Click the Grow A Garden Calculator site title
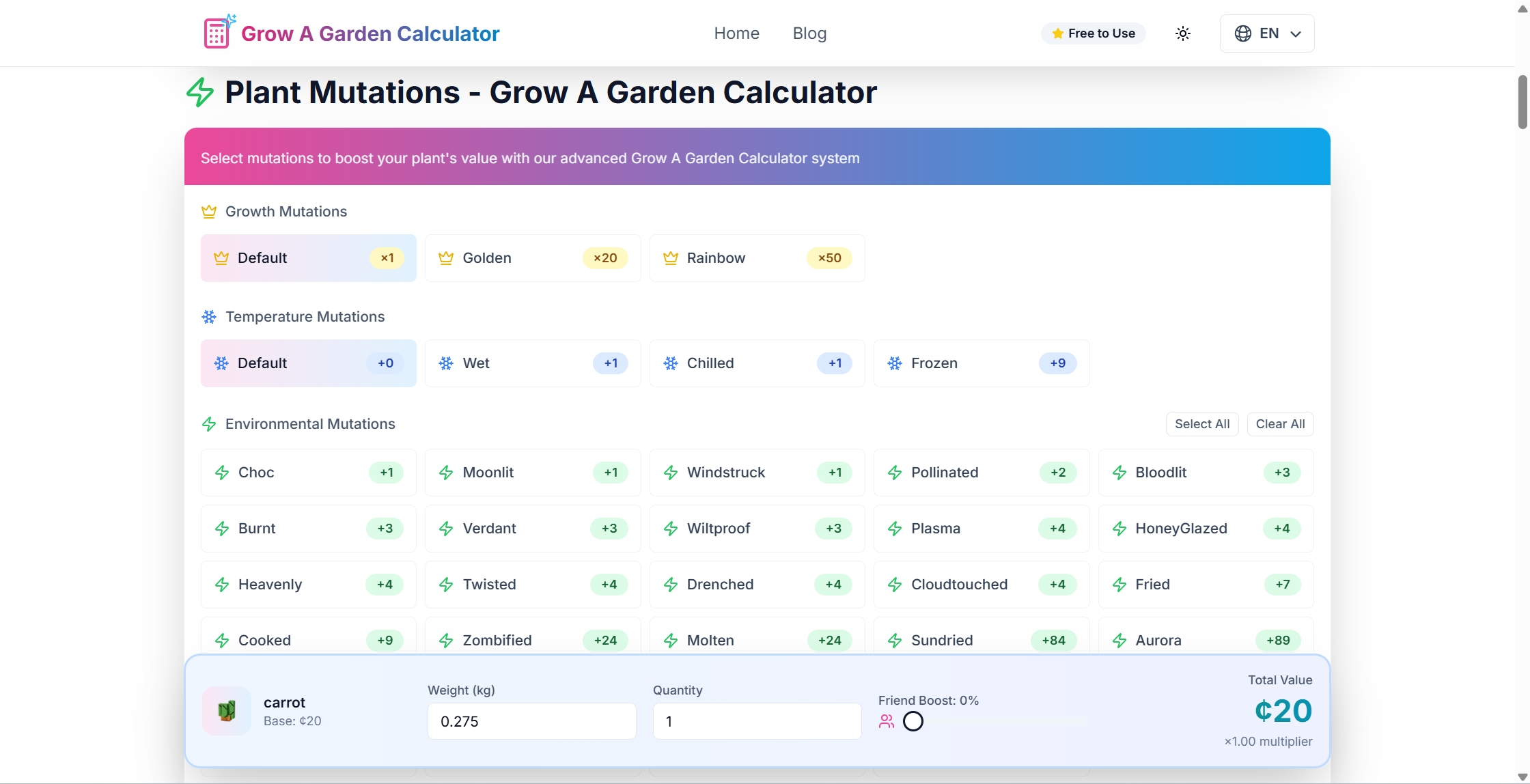 click(x=370, y=33)
